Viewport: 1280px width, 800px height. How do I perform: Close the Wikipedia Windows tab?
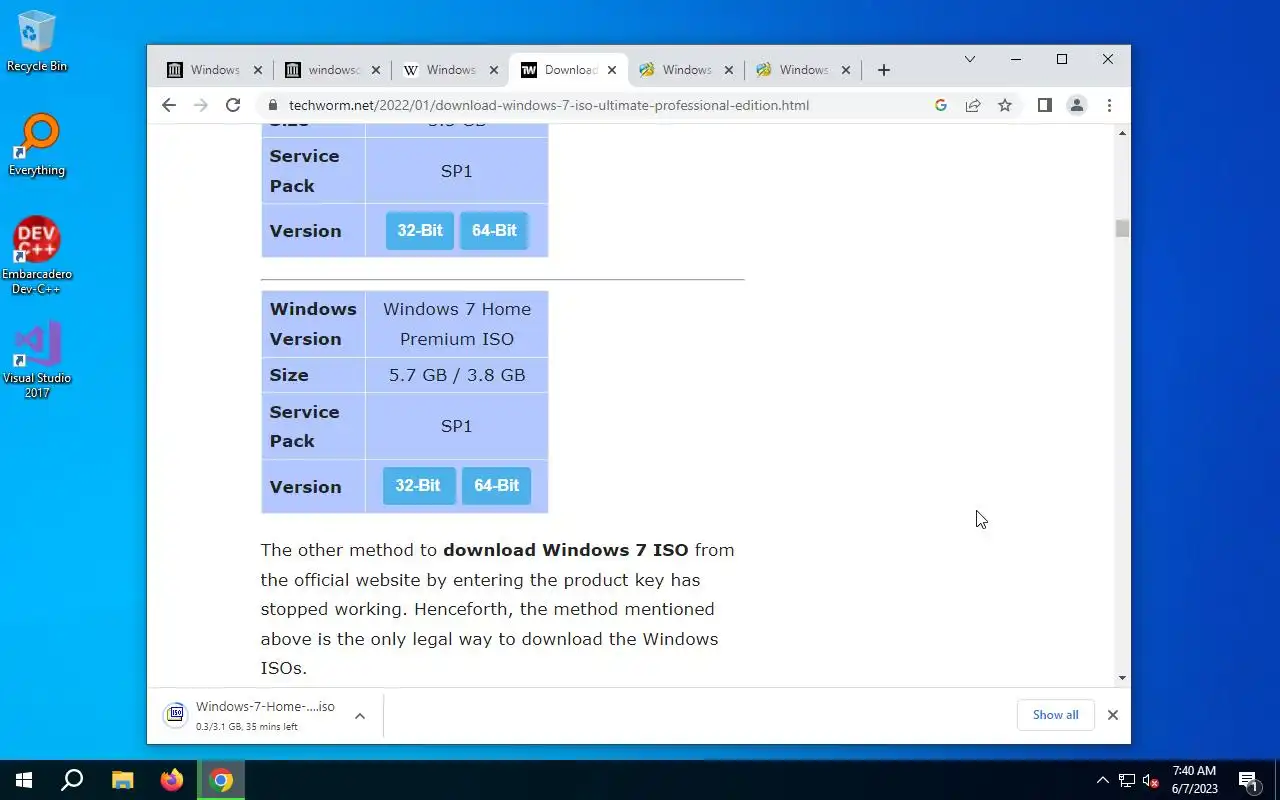pyautogui.click(x=494, y=70)
